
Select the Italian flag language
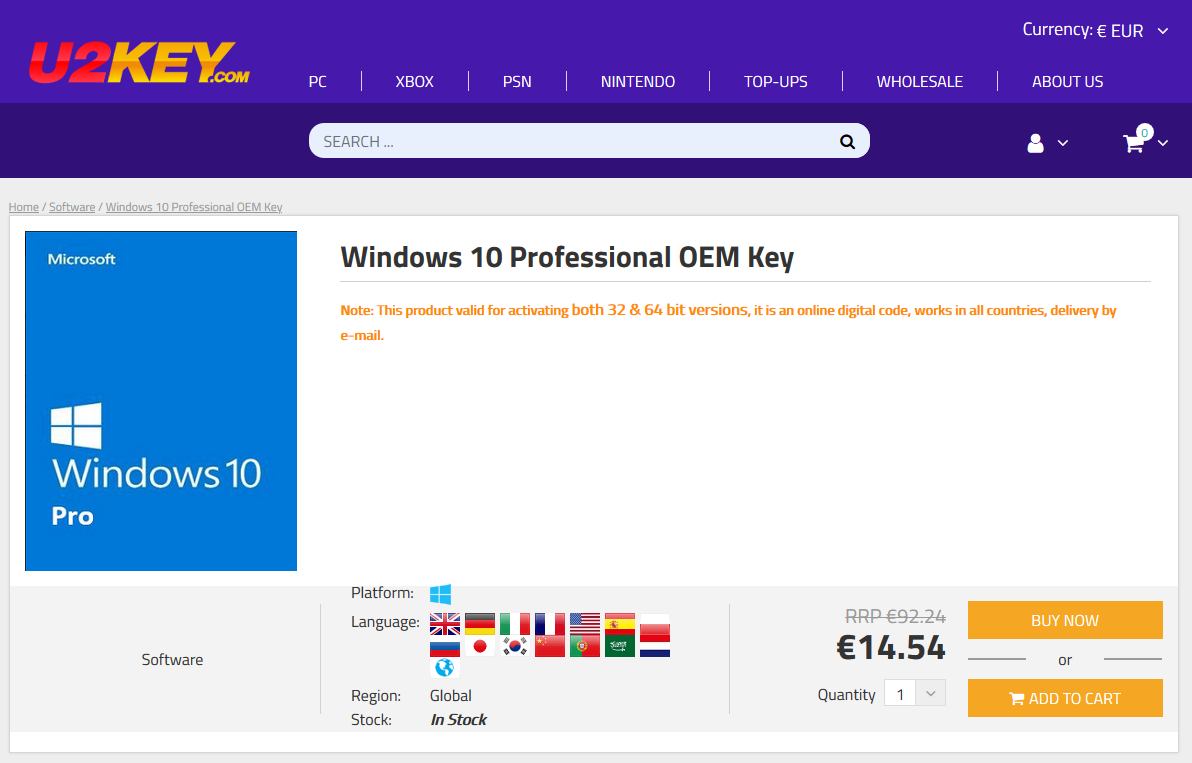click(515, 624)
